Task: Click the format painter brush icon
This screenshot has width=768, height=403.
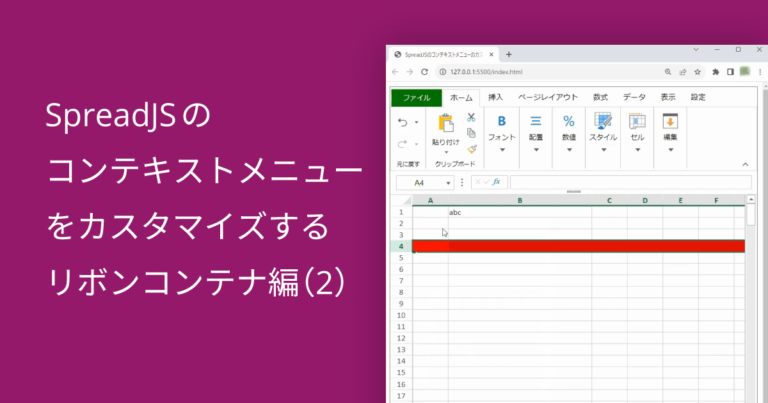Action: (x=472, y=149)
